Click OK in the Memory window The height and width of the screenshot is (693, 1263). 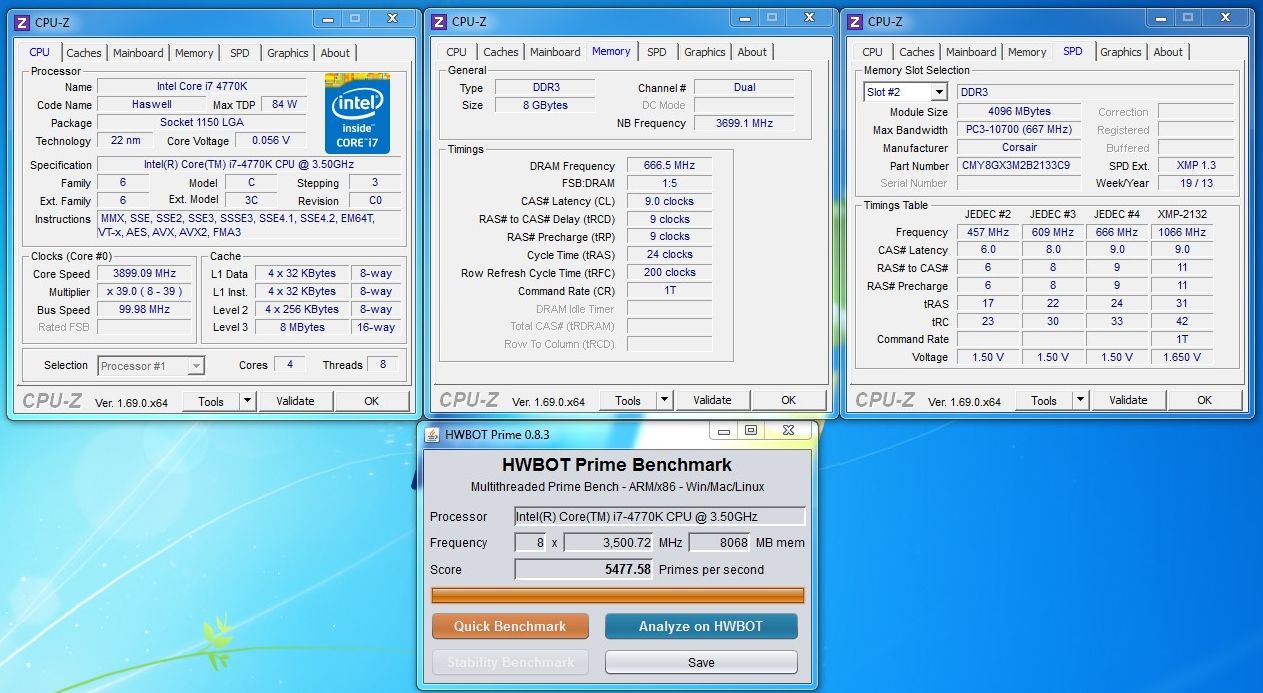click(x=789, y=400)
